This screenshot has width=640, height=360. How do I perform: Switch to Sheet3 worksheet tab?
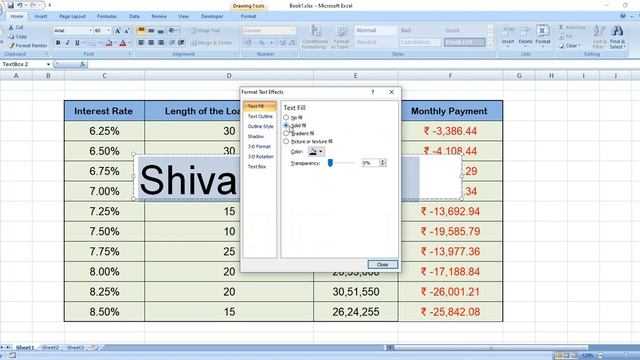pyautogui.click(x=75, y=347)
